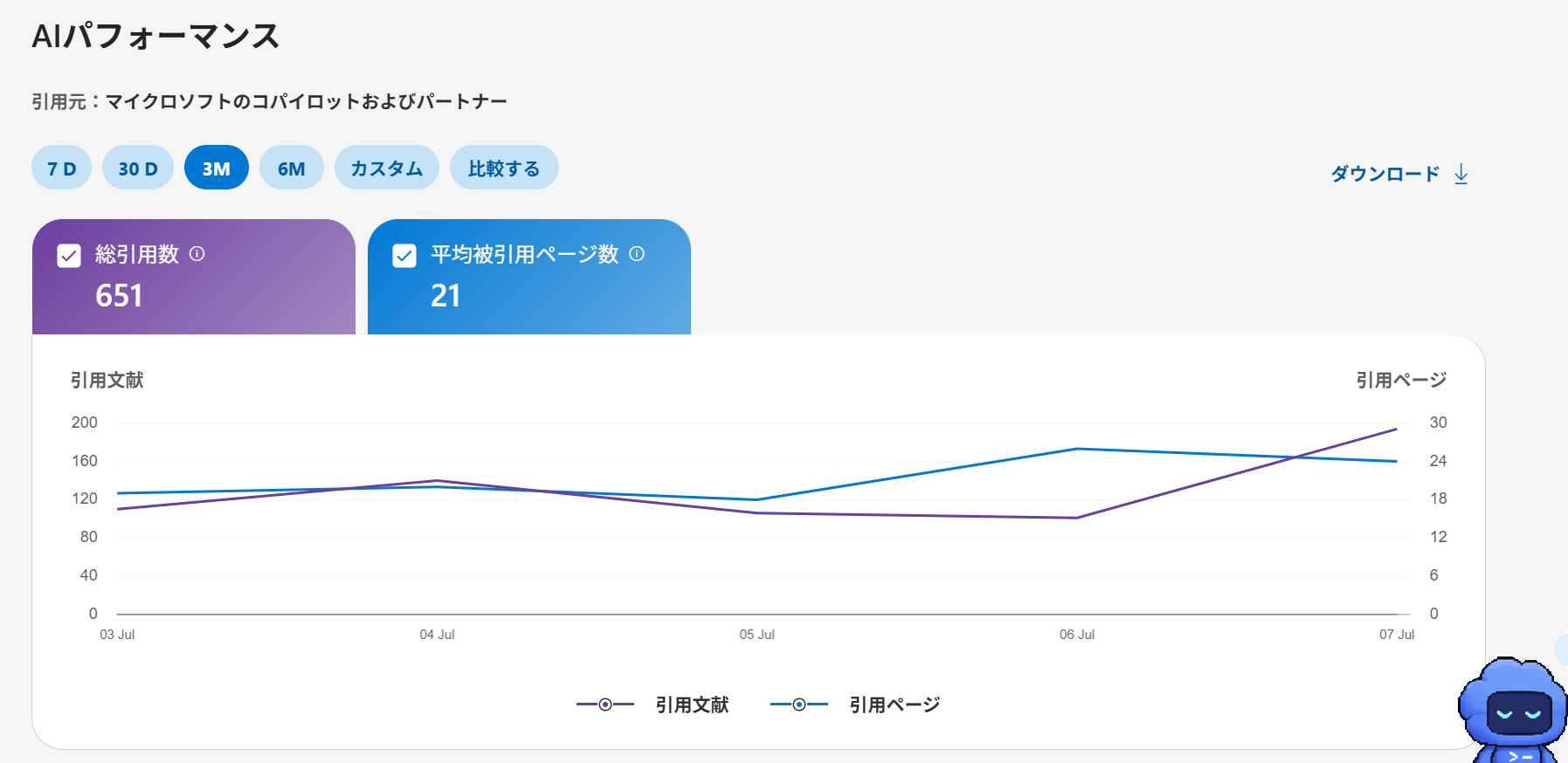1568x763 pixels.
Task: Uncheck the 総引用数 checkbox
Action: (x=69, y=255)
